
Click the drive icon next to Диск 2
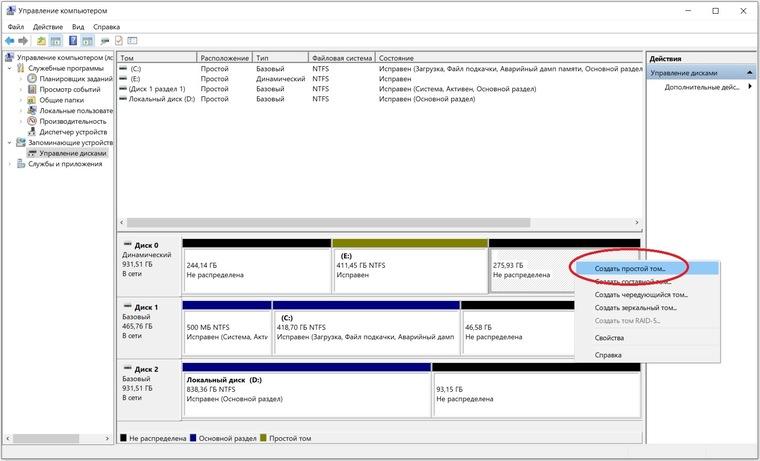(127, 369)
